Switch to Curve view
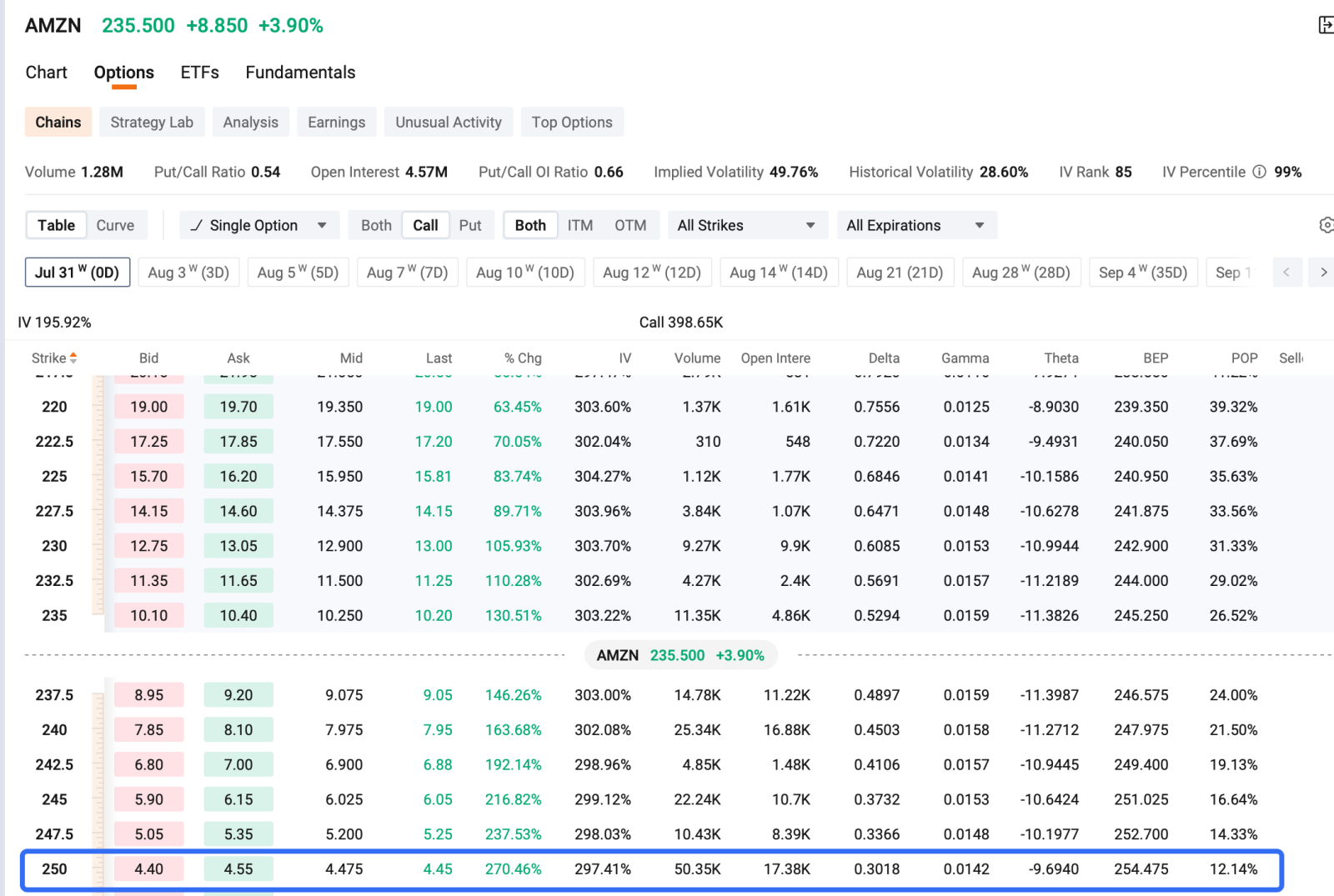This screenshot has height=896, width=1334. [x=115, y=225]
